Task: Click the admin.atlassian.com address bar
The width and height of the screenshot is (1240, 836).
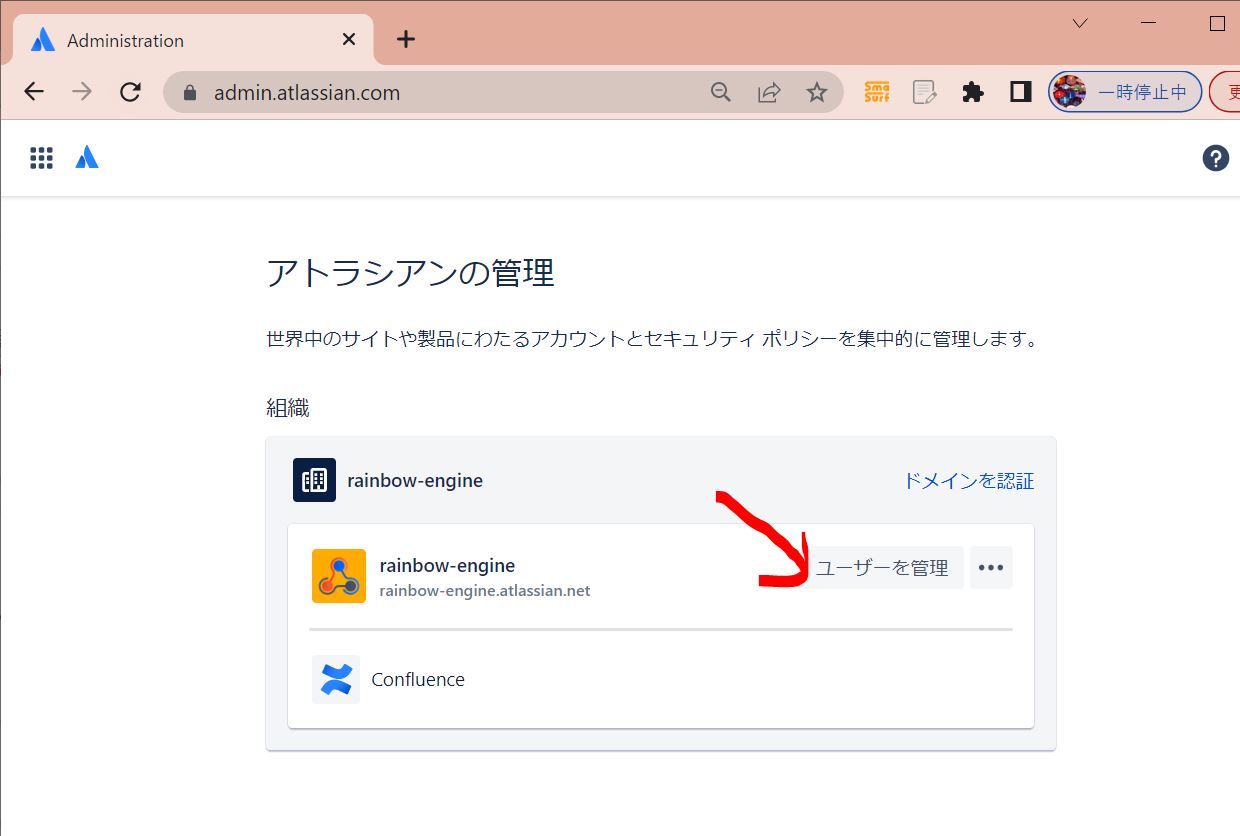Action: (440, 93)
